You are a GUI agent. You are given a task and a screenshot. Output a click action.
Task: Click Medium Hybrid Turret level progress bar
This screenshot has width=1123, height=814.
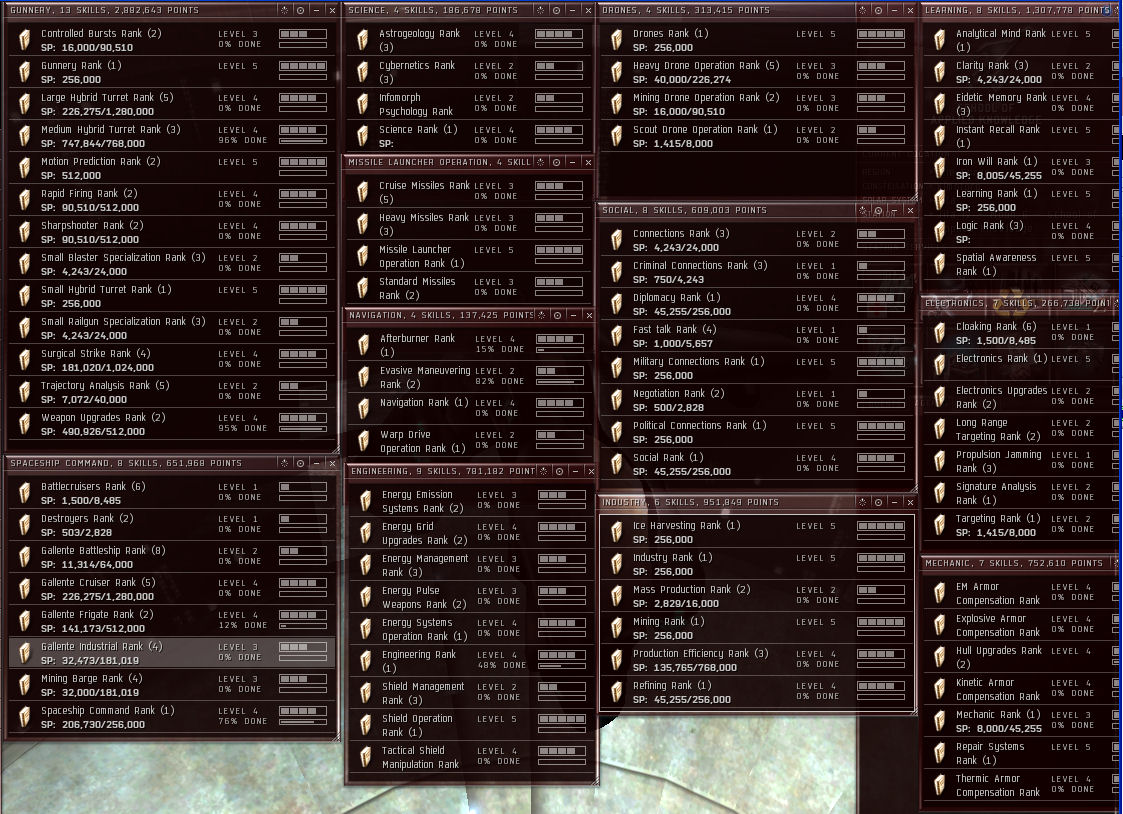[303, 136]
